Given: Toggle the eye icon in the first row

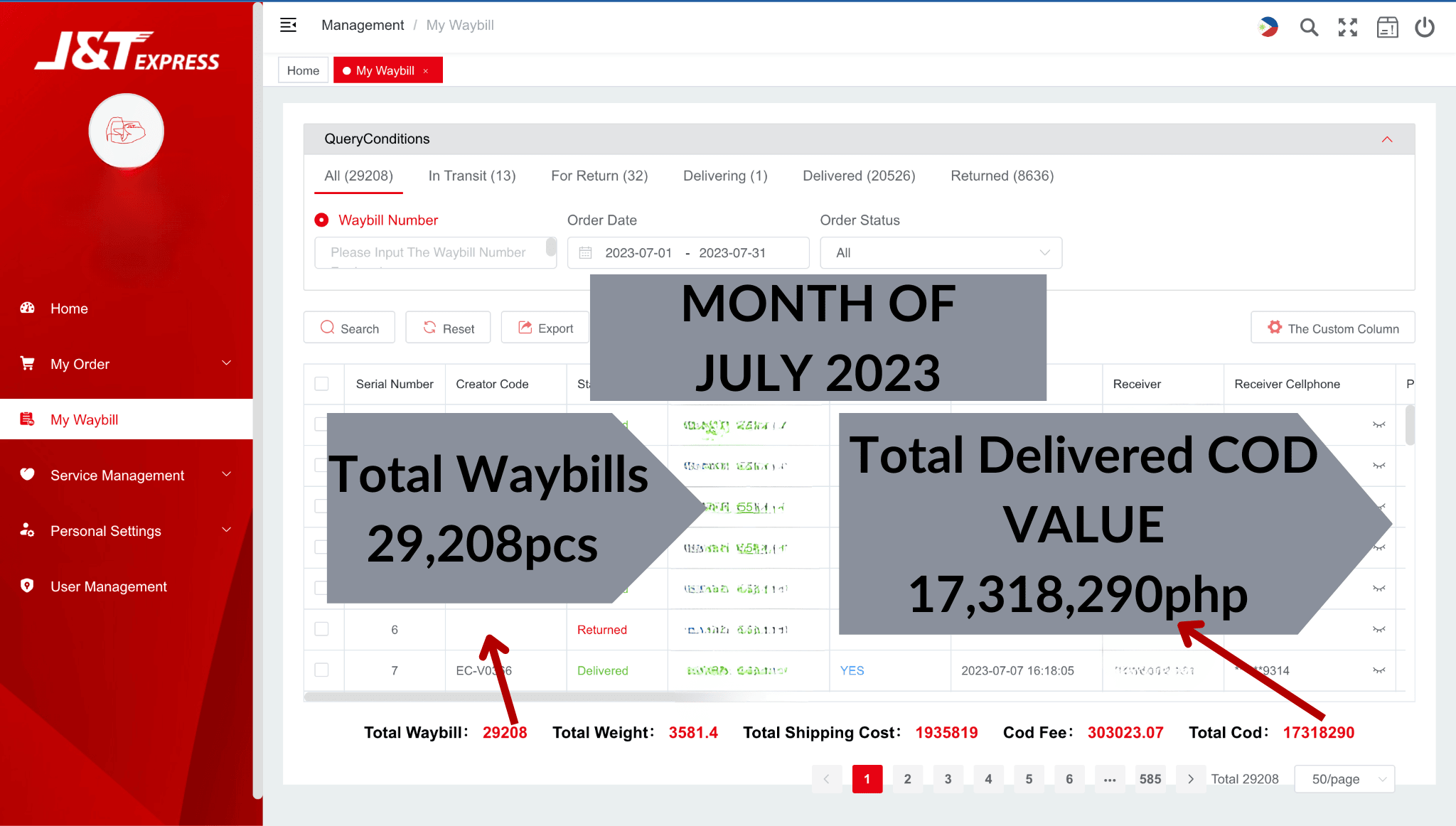Looking at the screenshot, I should tap(1379, 425).
